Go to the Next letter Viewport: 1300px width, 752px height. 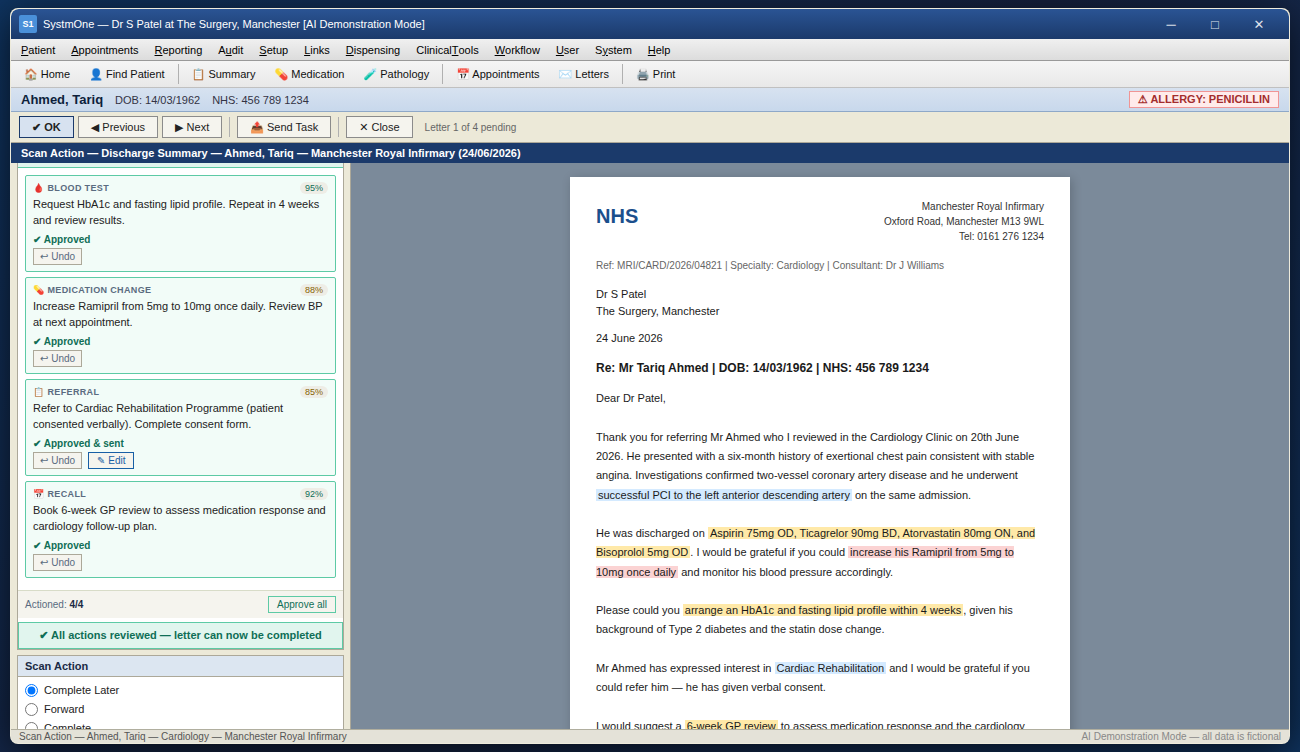(192, 127)
